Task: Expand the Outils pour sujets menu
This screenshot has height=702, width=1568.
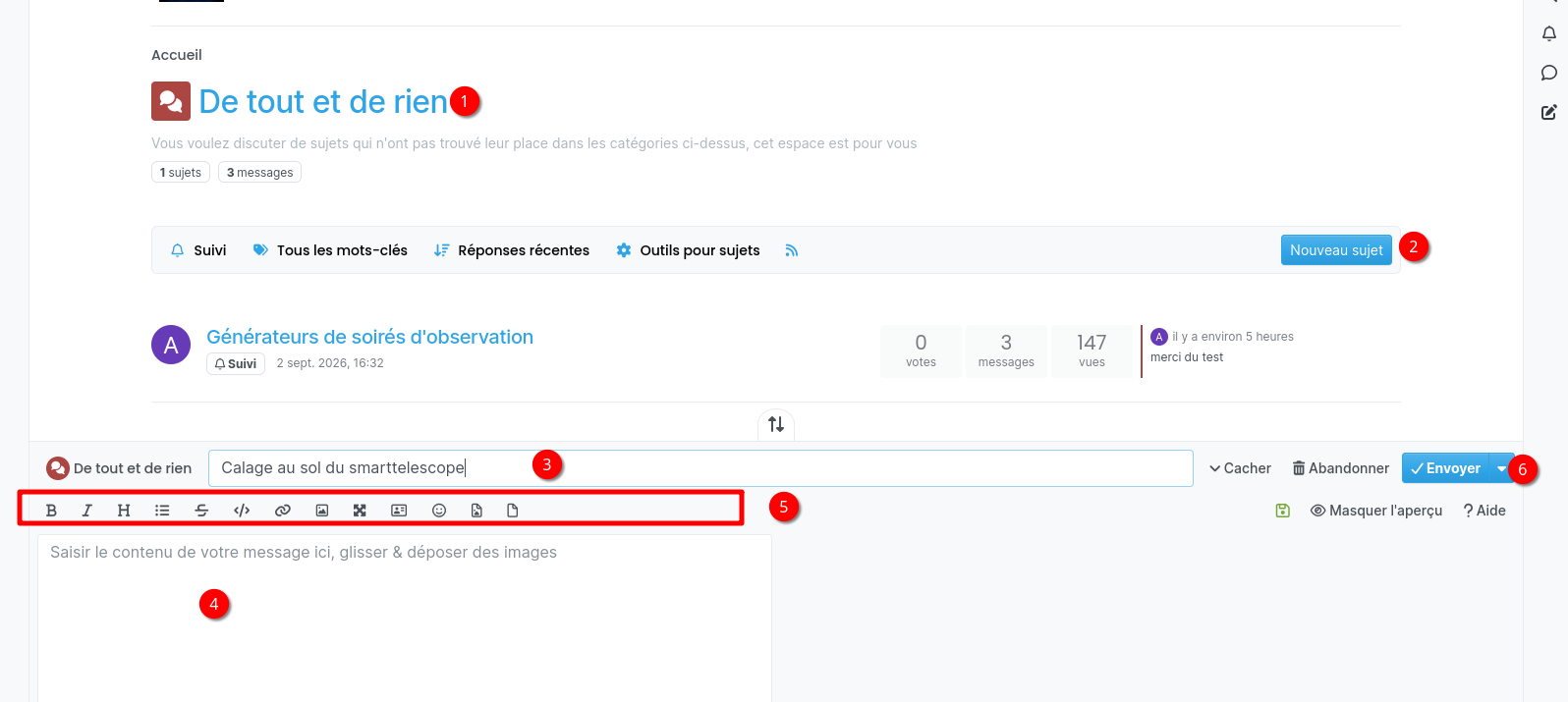Action: 688,250
